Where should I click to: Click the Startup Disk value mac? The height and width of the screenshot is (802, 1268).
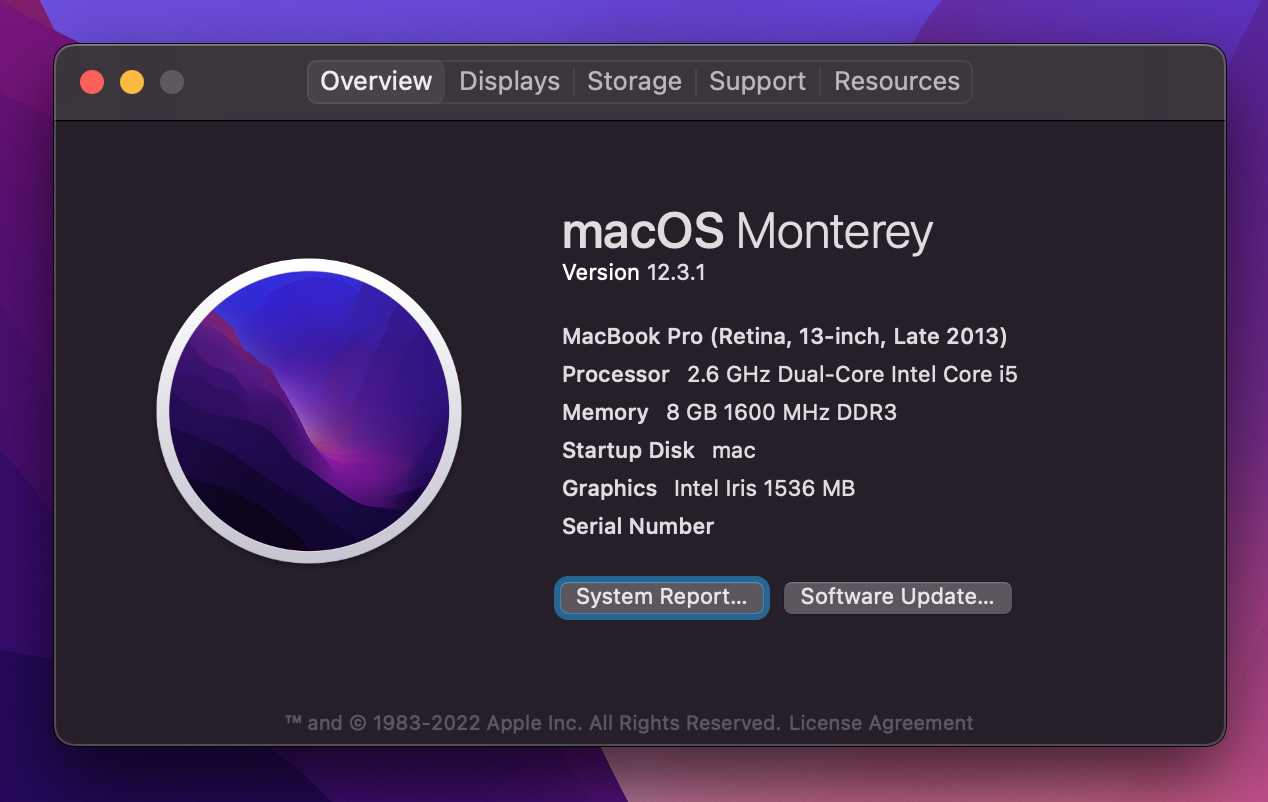click(733, 451)
